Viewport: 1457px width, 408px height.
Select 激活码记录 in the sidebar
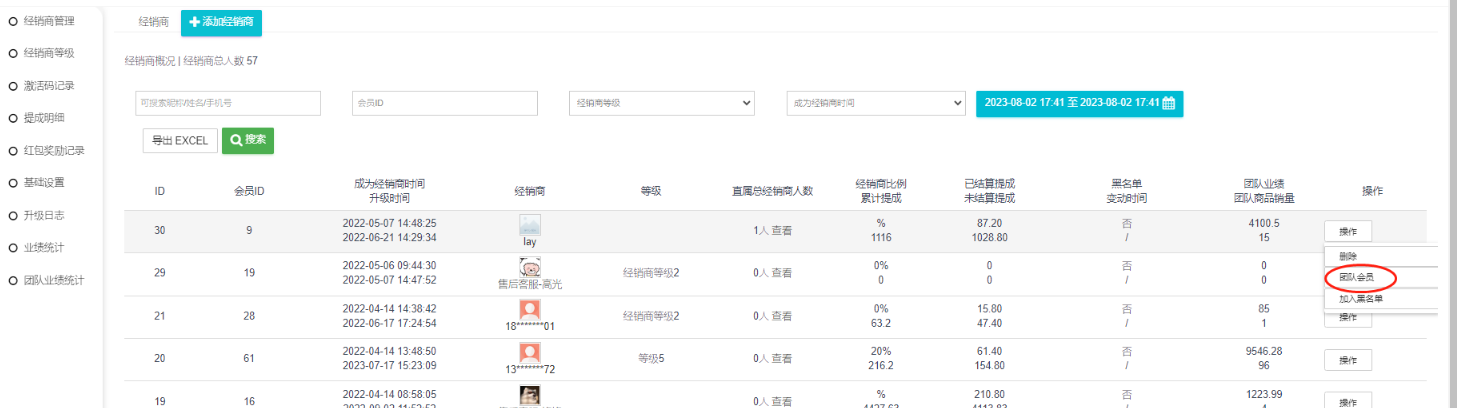[48, 86]
